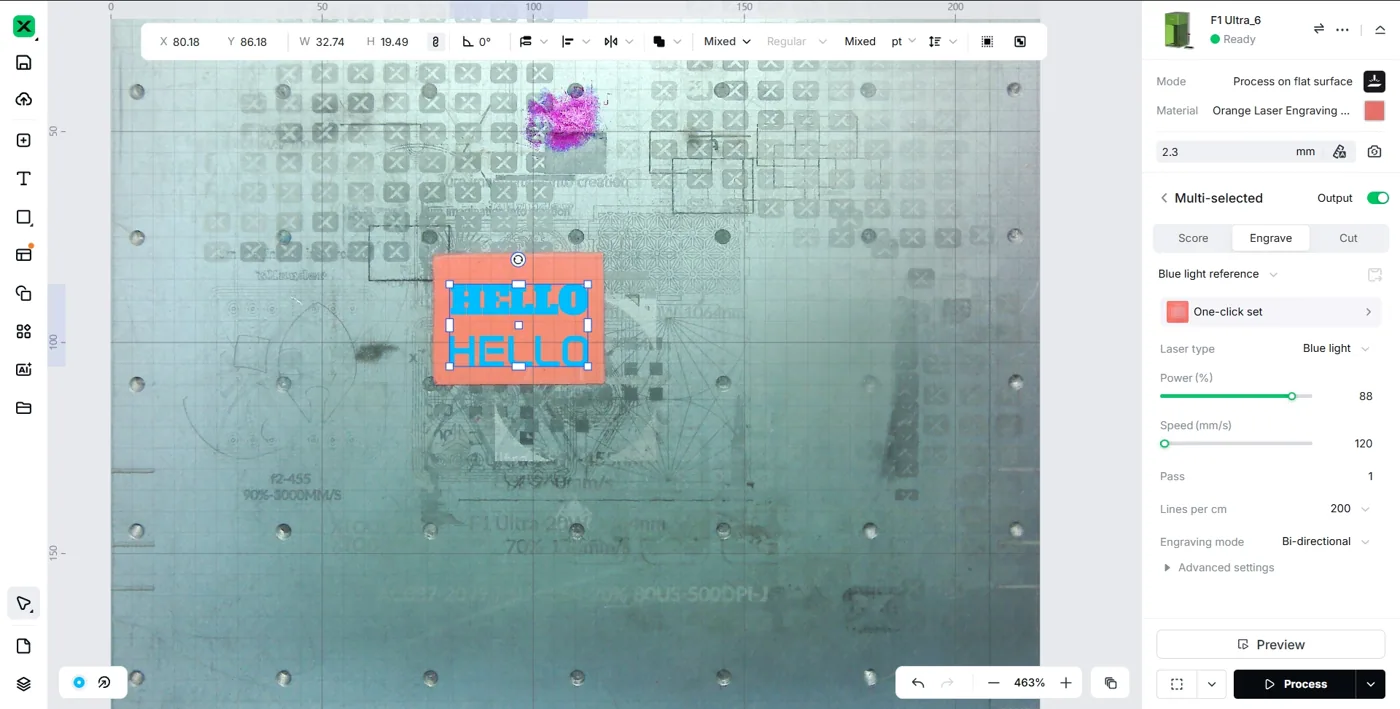This screenshot has height=709, width=1400.
Task: Open the layer order dropdown
Action: click(533, 42)
